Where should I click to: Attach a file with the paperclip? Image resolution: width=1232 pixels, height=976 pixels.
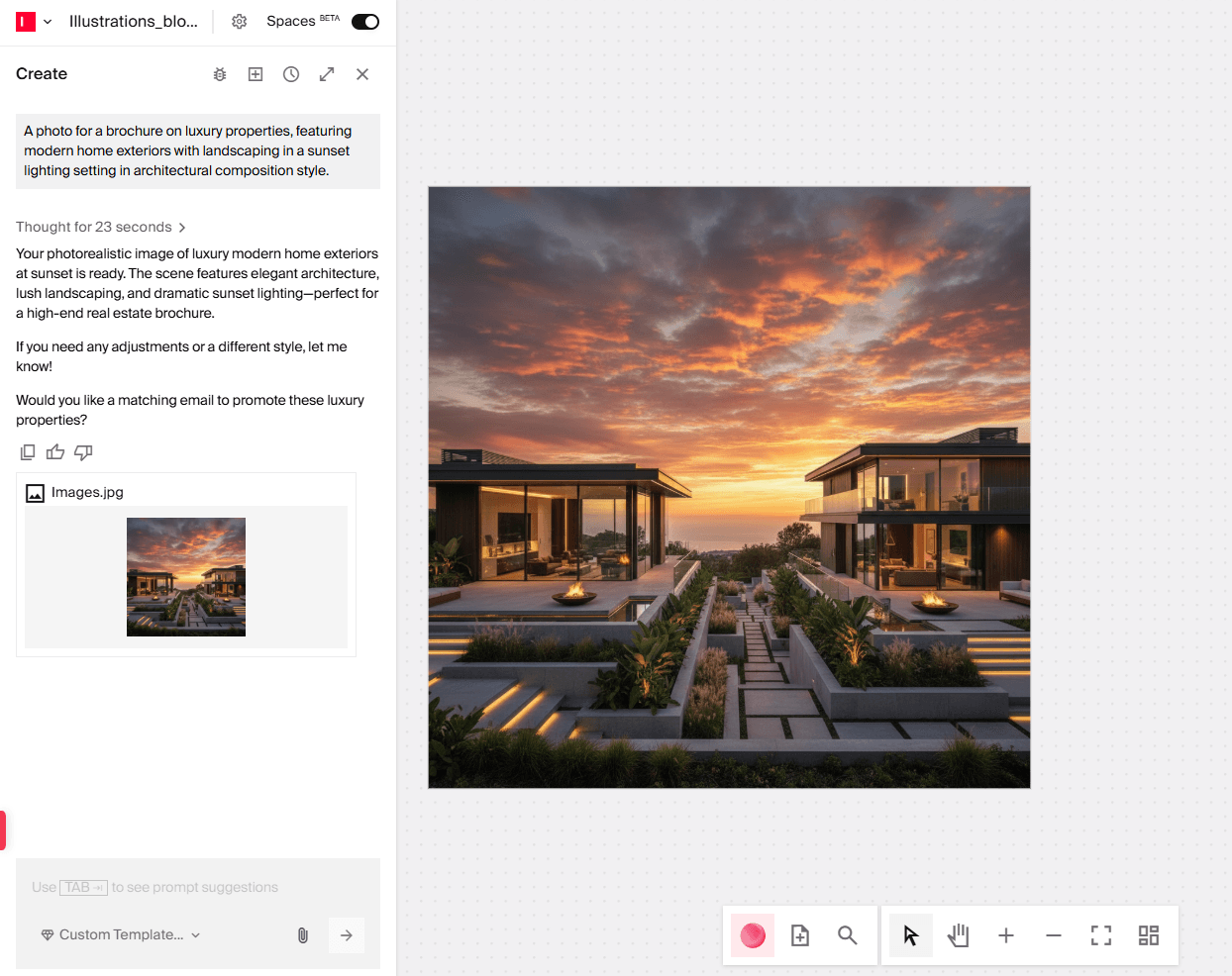pos(302,934)
